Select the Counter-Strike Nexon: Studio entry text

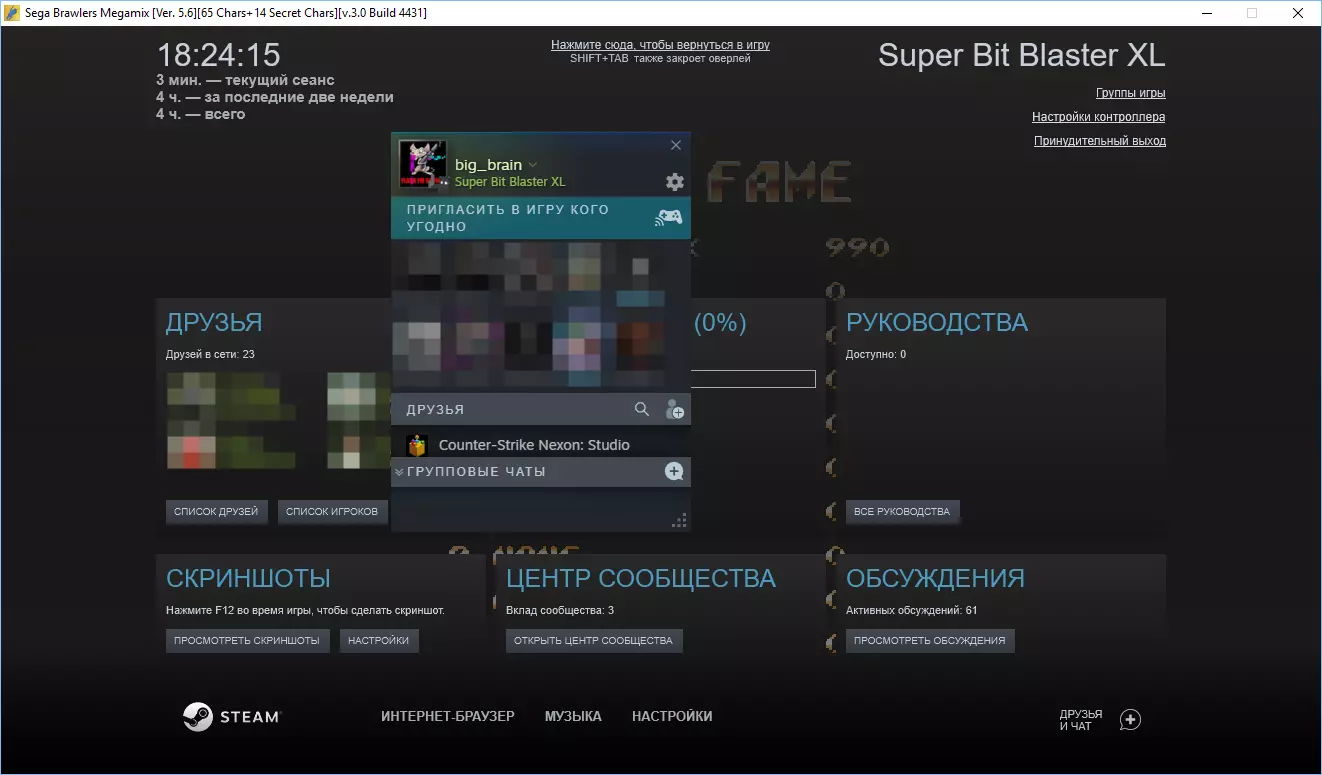pos(534,445)
